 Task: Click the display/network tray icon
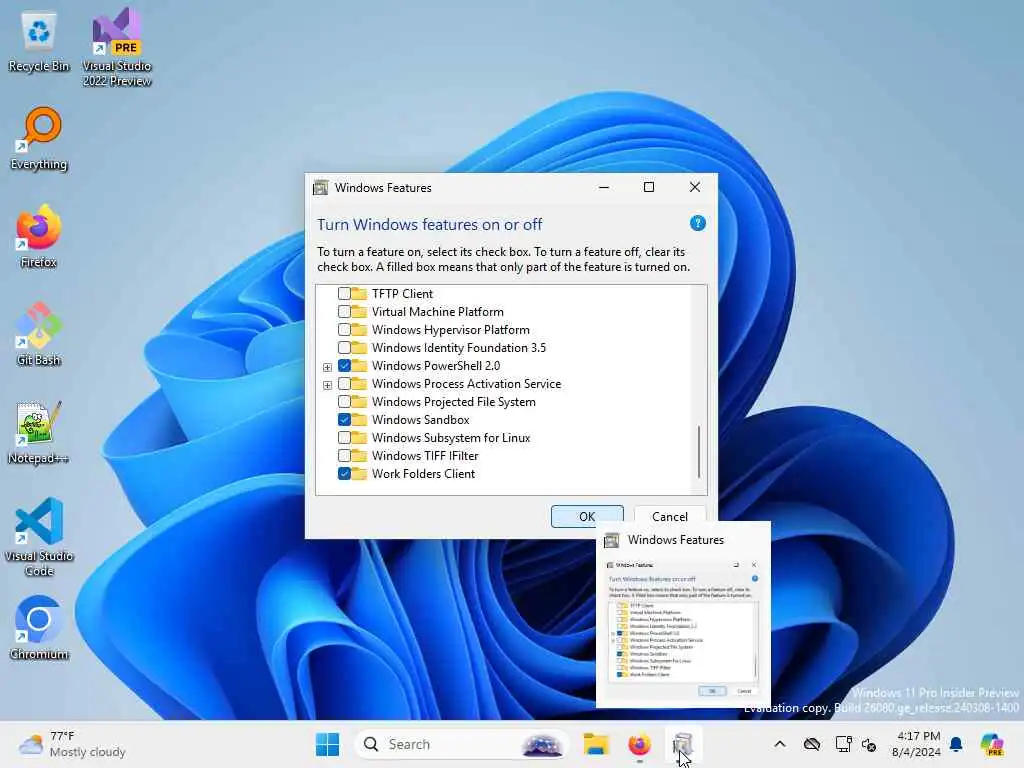coord(843,744)
